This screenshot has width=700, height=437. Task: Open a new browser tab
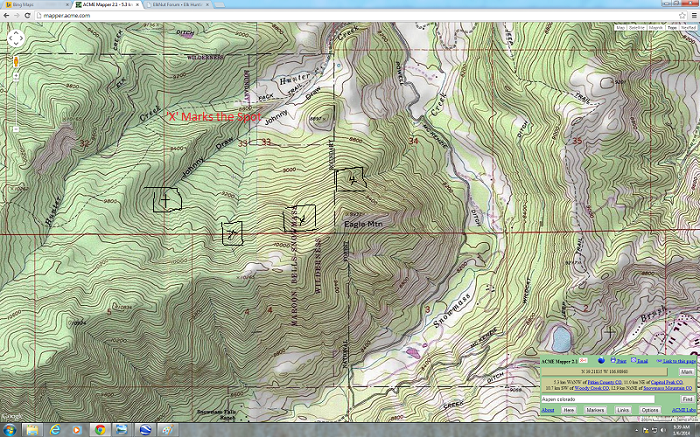pos(219,5)
